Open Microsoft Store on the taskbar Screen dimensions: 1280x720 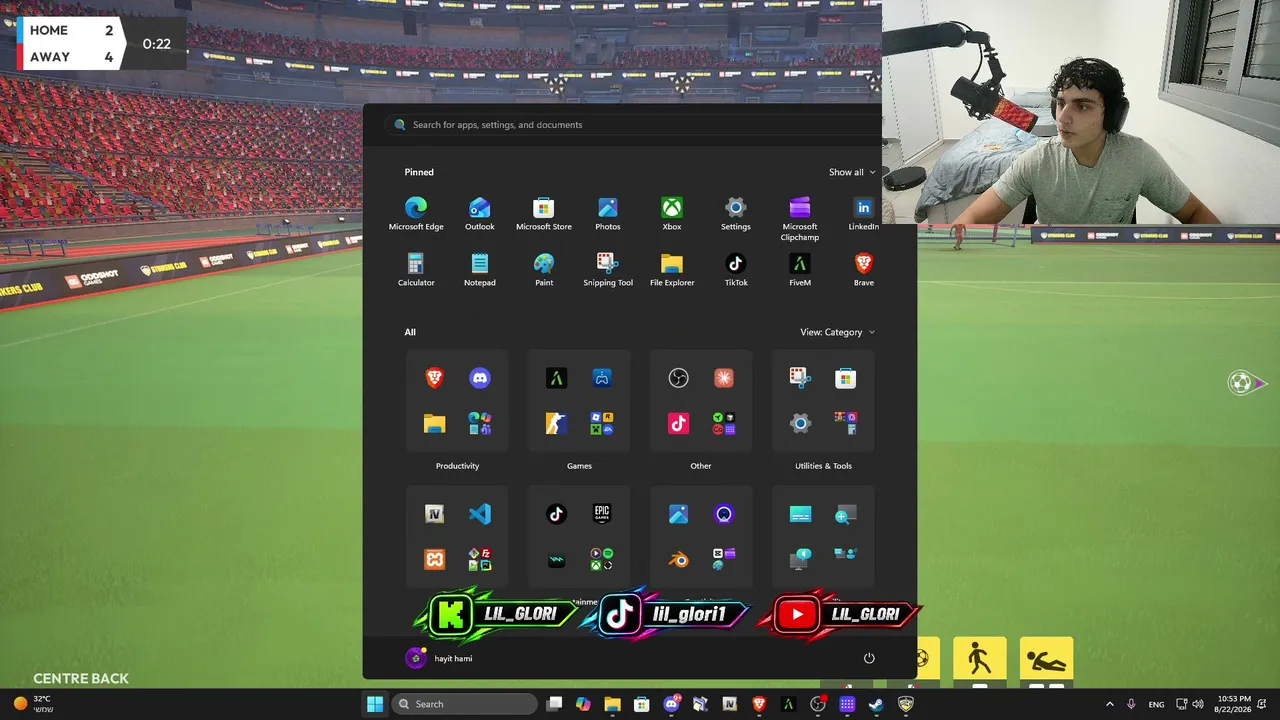coord(642,704)
